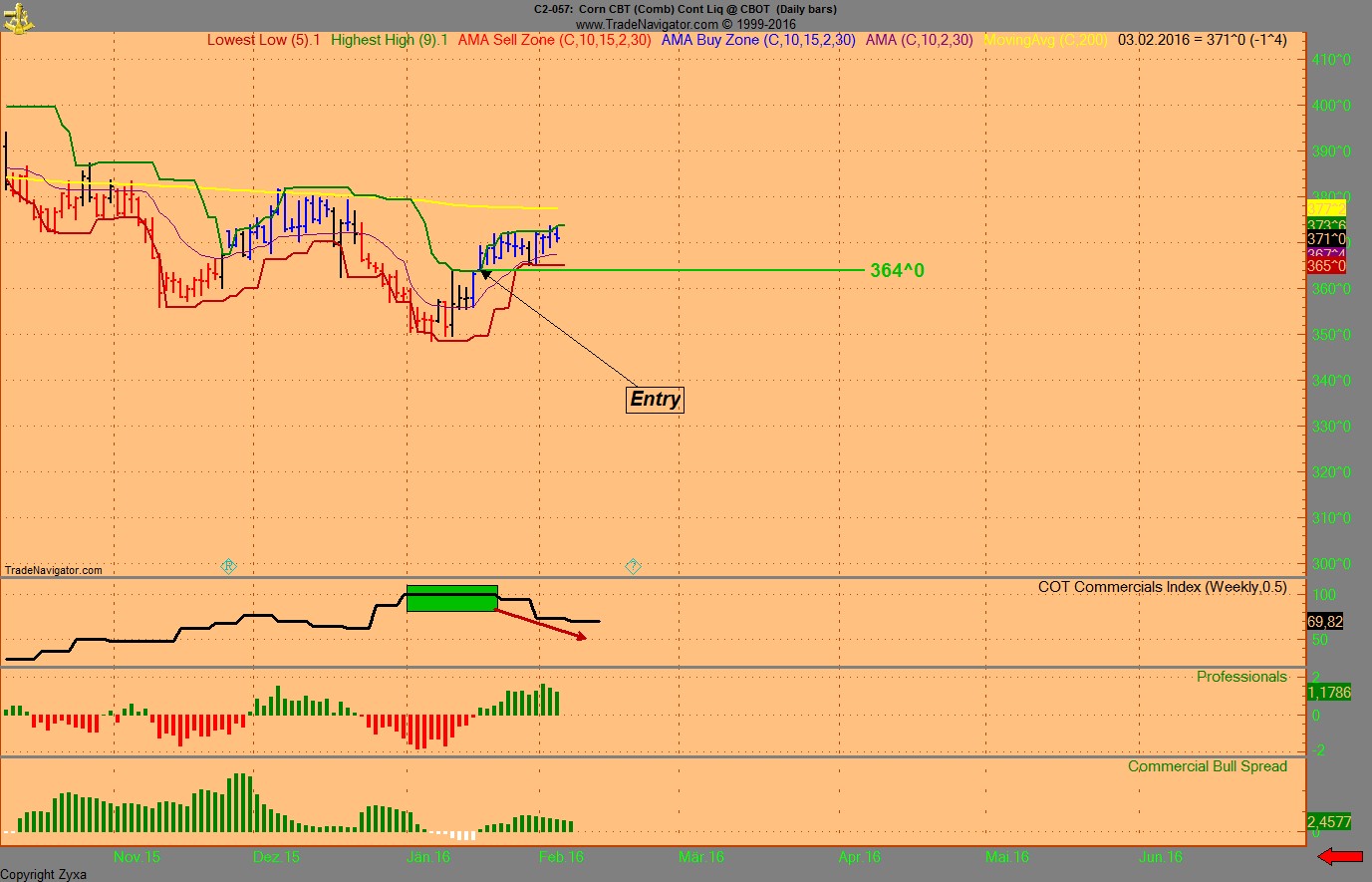Click the golden sextant application icon
The image size is (1372, 882).
click(x=18, y=20)
